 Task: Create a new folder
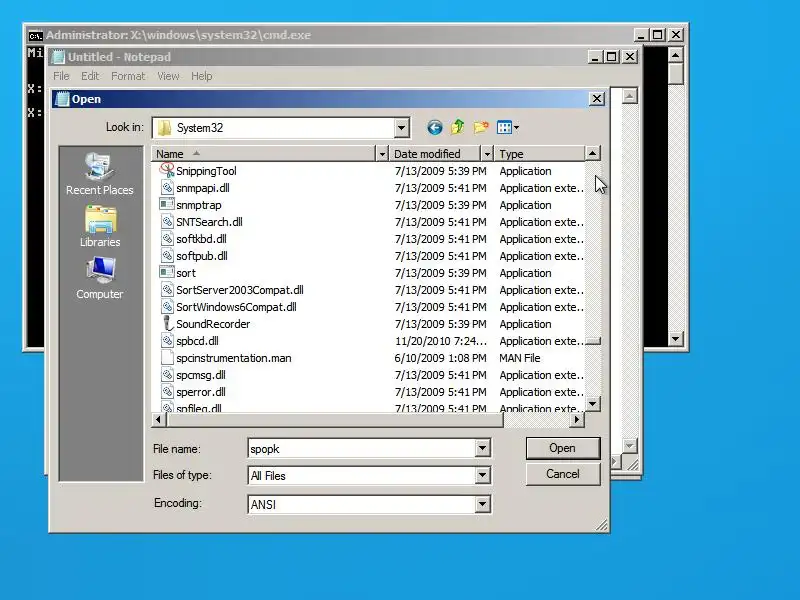tap(481, 127)
